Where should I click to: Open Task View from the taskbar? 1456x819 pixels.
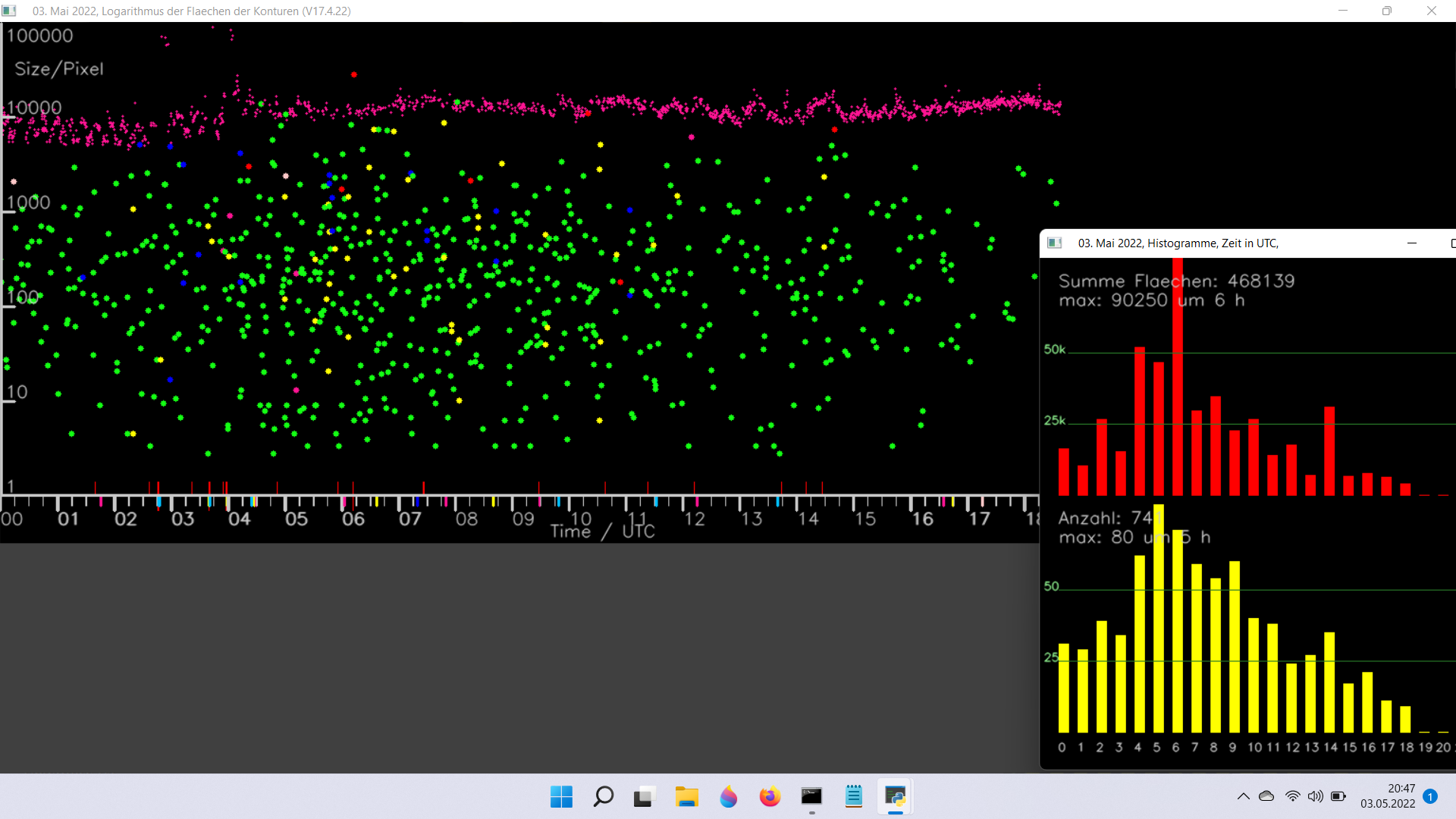(644, 797)
